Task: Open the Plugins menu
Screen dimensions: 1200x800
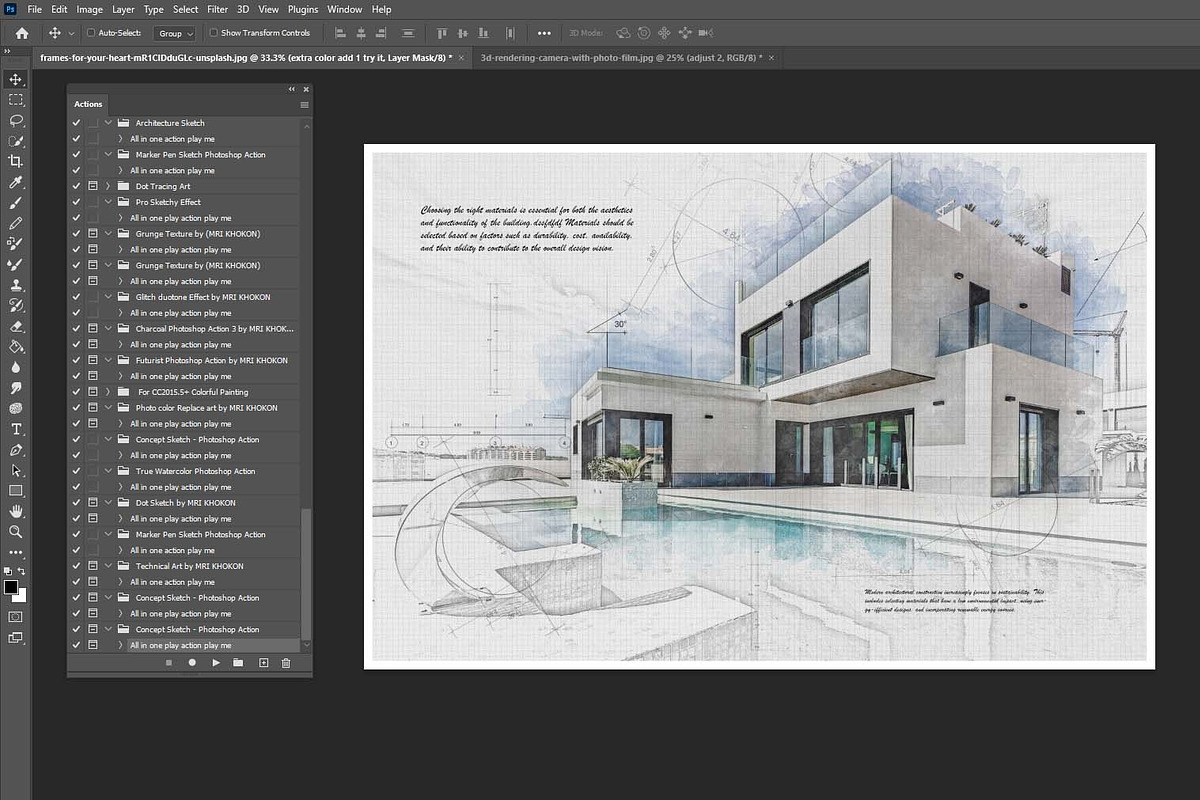Action: [x=302, y=9]
